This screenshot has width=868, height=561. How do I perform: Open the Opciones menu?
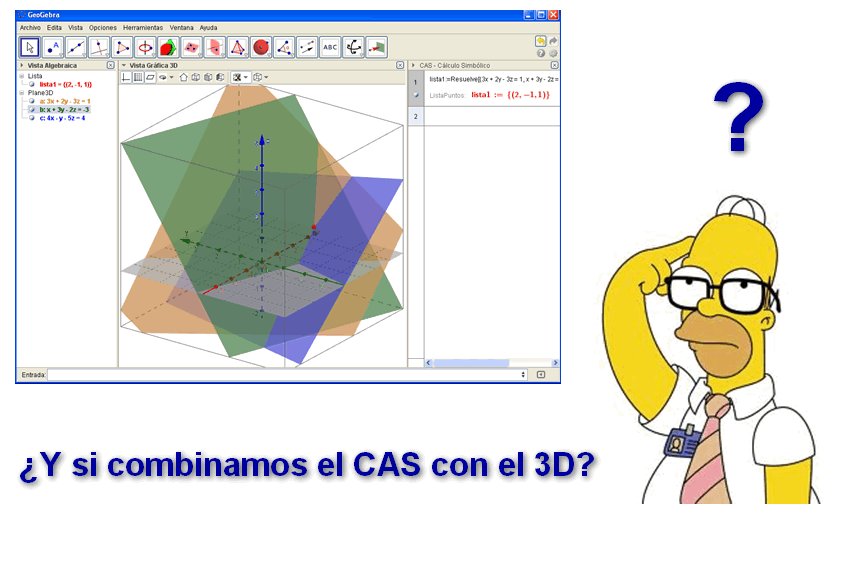click(103, 28)
